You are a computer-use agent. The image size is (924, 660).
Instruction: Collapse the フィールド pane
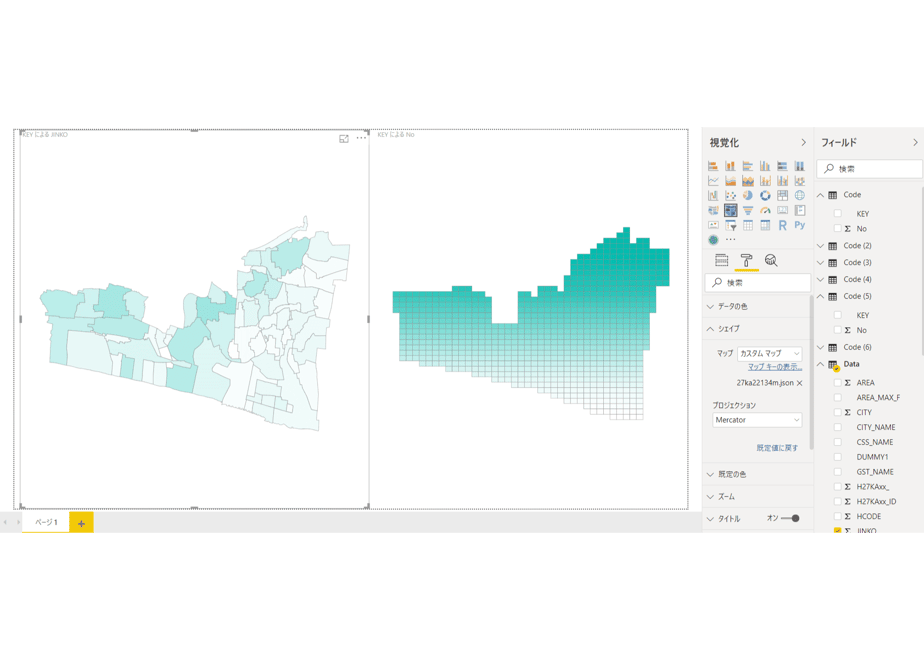pyautogui.click(x=915, y=143)
